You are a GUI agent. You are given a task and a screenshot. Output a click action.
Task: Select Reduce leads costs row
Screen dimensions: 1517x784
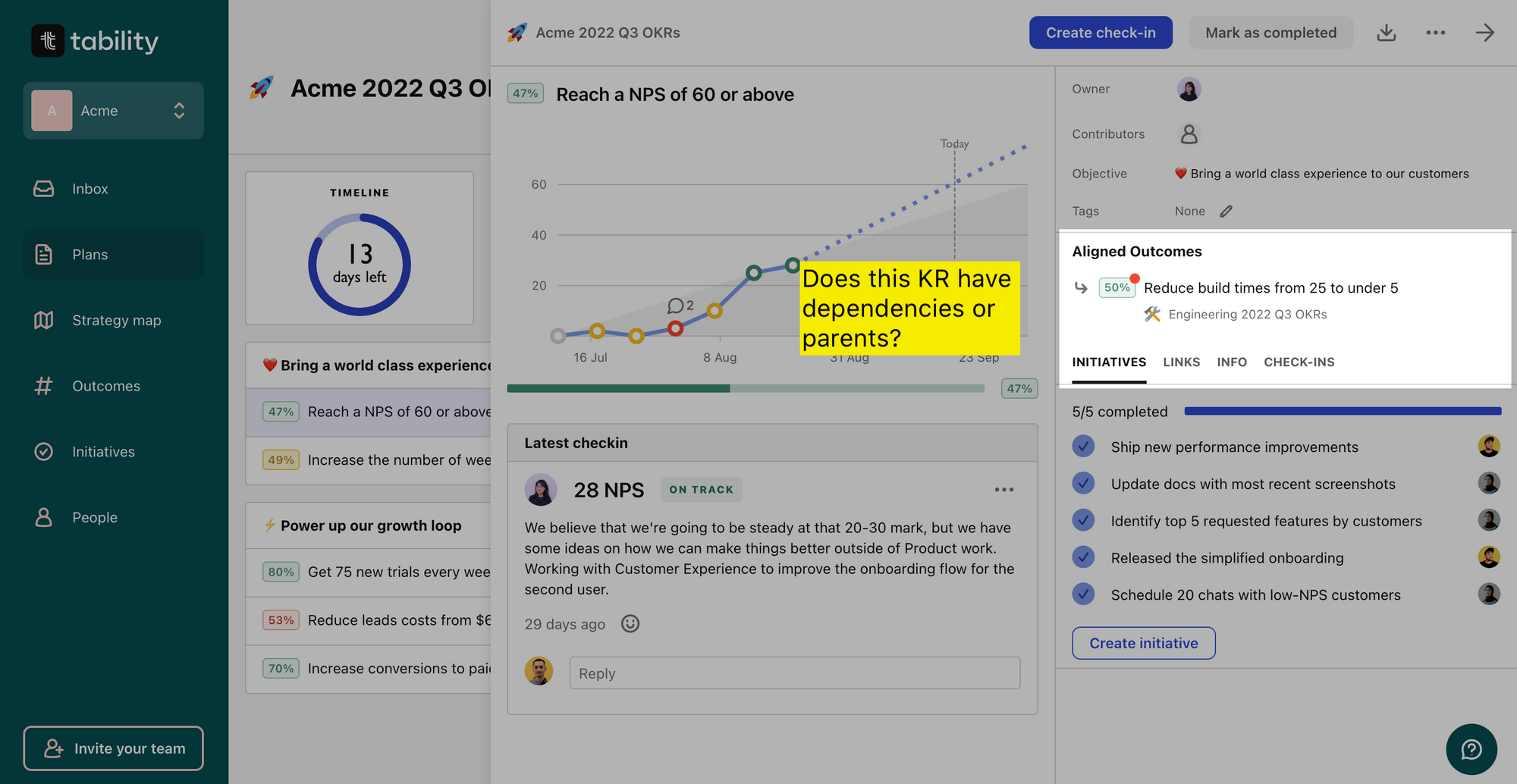coord(369,620)
